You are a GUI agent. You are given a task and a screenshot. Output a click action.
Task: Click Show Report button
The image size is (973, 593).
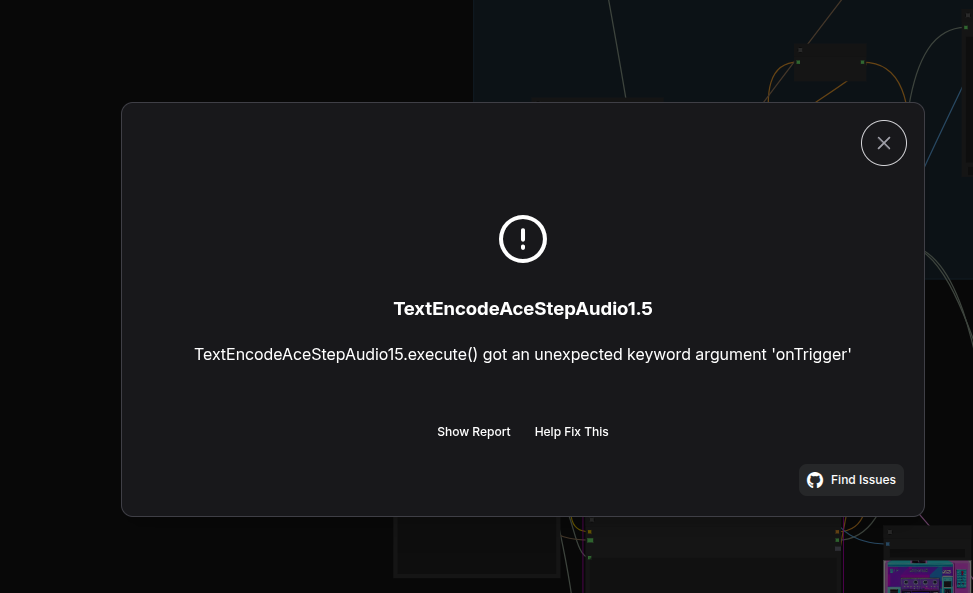tap(473, 432)
